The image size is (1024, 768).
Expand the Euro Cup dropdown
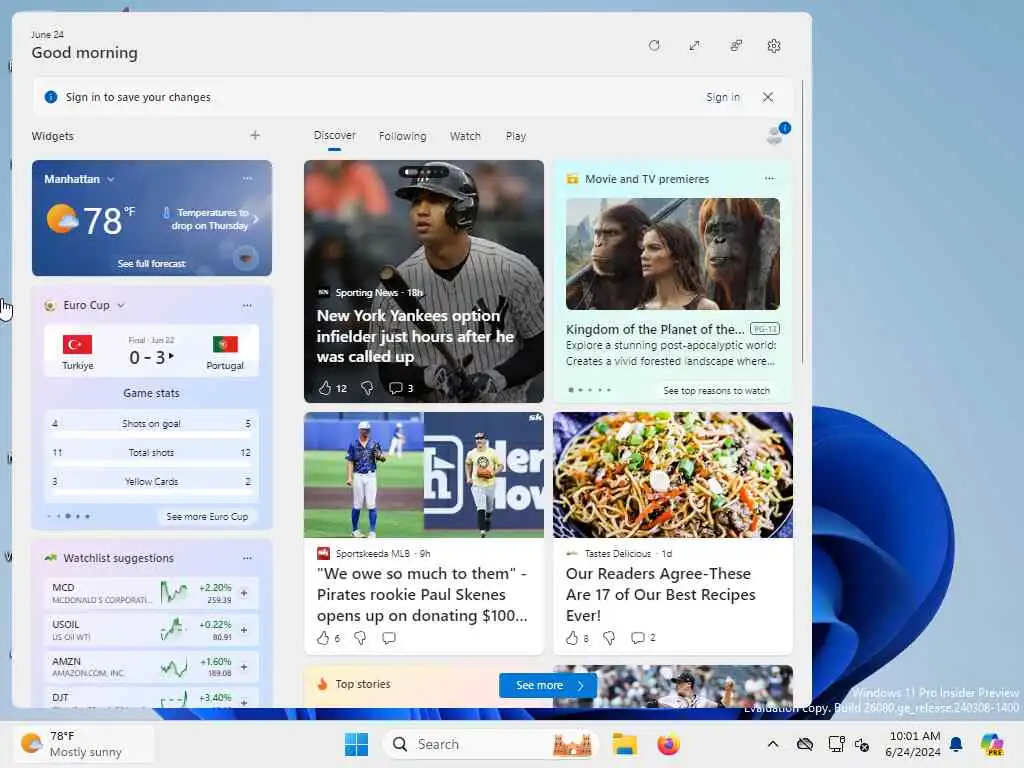pyautogui.click(x=121, y=305)
